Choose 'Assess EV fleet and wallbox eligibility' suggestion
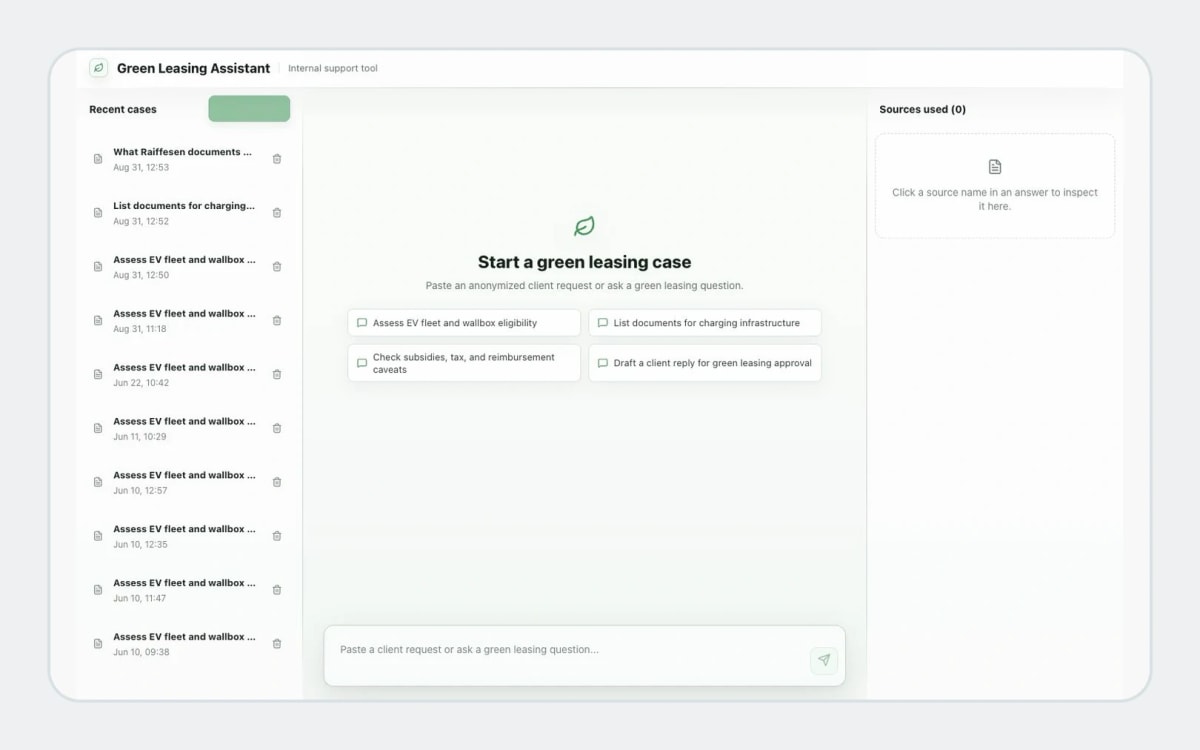Image resolution: width=1200 pixels, height=750 pixels. [x=464, y=323]
